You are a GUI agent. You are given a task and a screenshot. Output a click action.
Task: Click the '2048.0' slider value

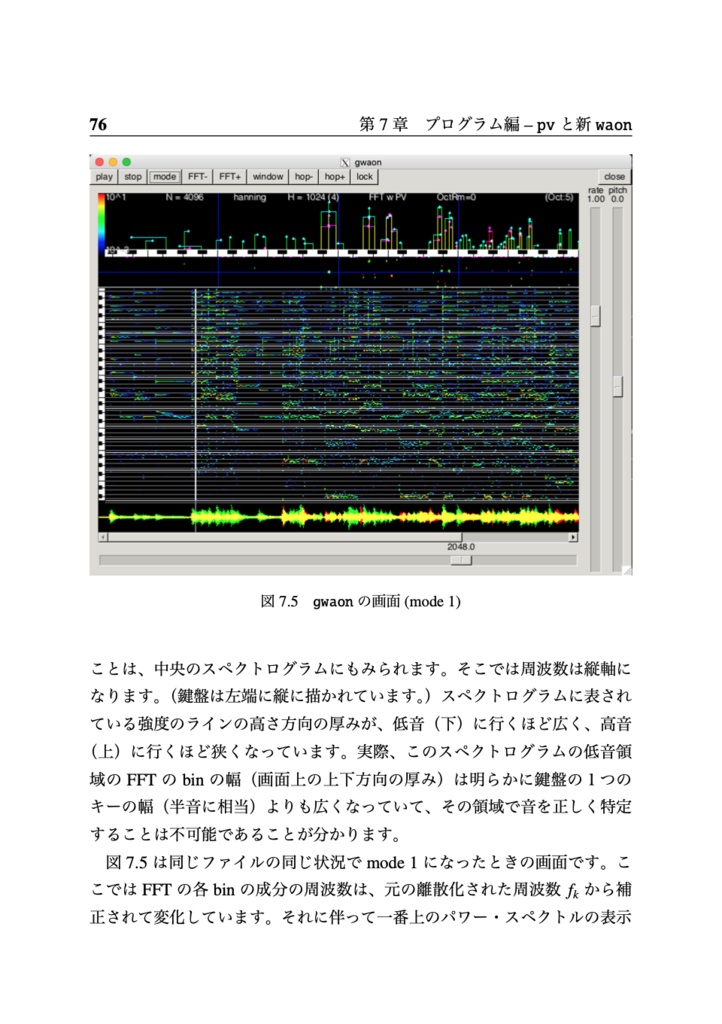461,547
